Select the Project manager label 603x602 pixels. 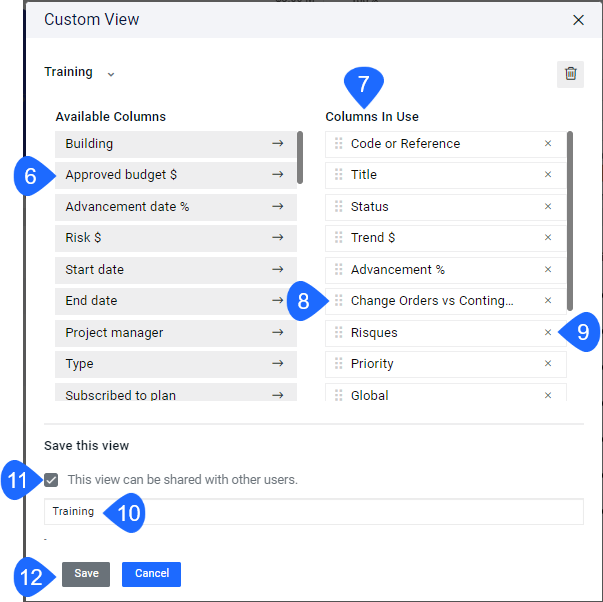click(x=114, y=333)
